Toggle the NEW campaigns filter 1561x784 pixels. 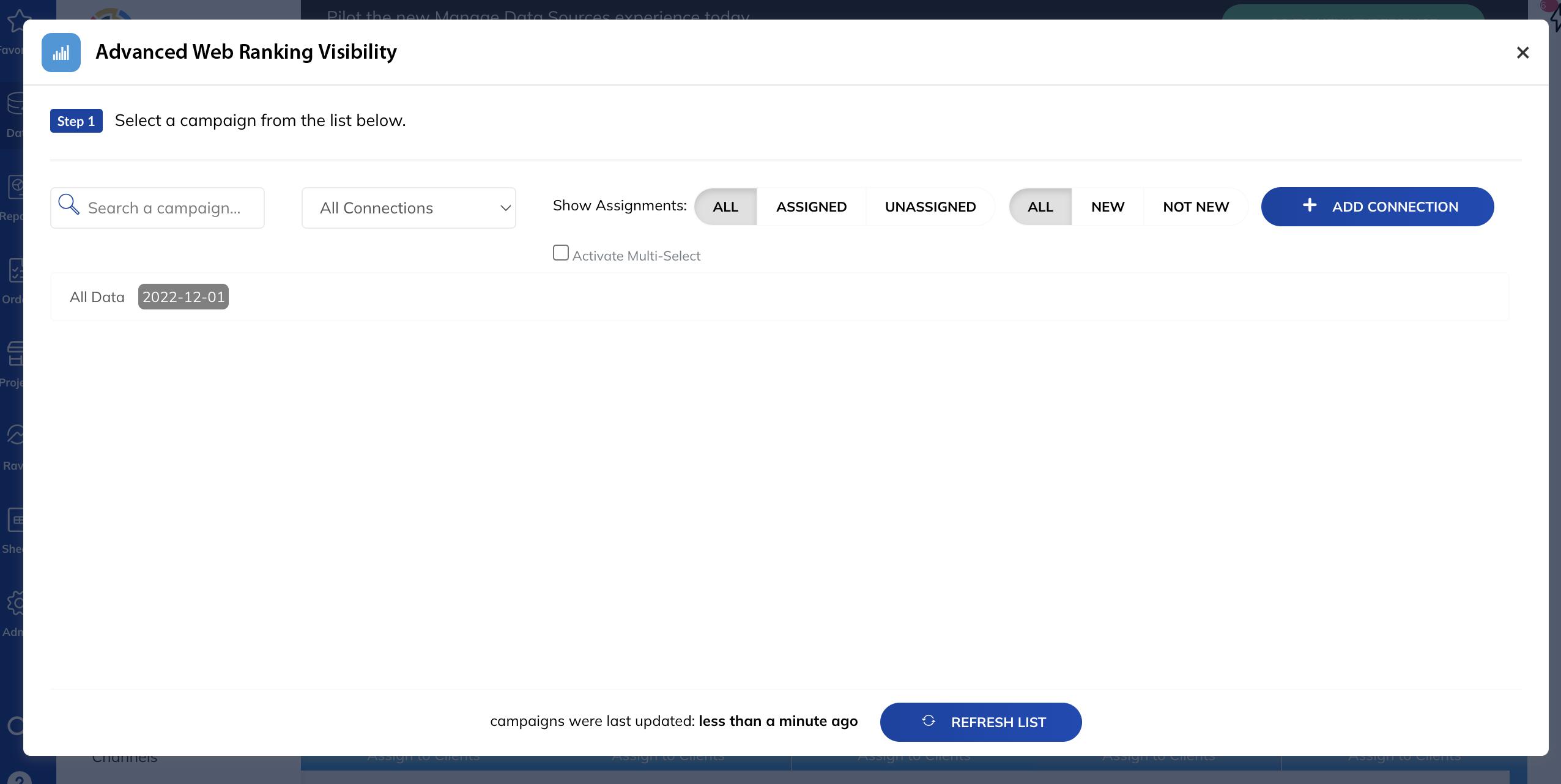(x=1107, y=207)
